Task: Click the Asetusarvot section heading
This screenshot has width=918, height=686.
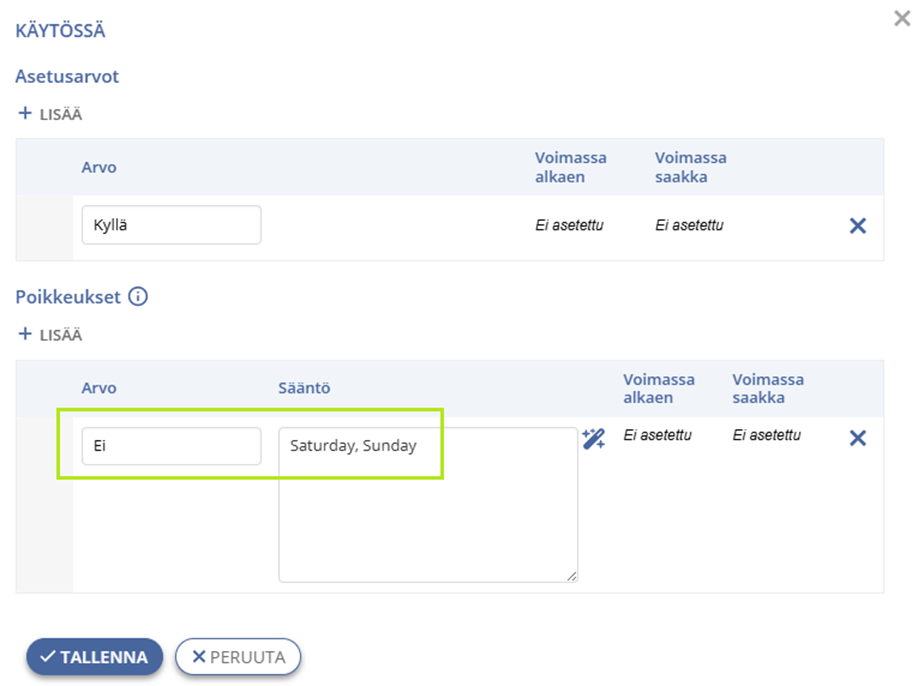Action: (67, 76)
